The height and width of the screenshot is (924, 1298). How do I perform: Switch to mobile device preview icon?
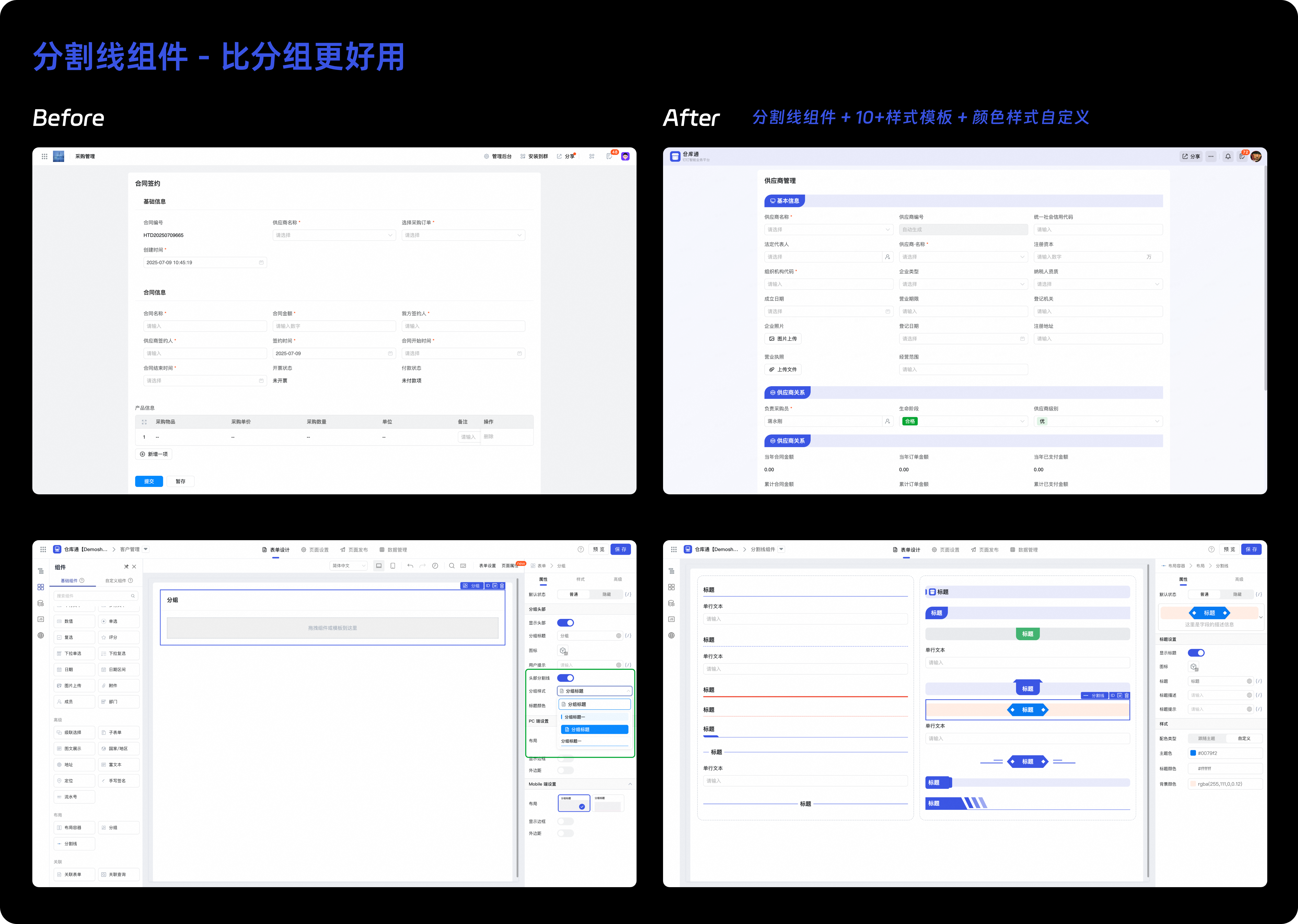tap(392, 566)
